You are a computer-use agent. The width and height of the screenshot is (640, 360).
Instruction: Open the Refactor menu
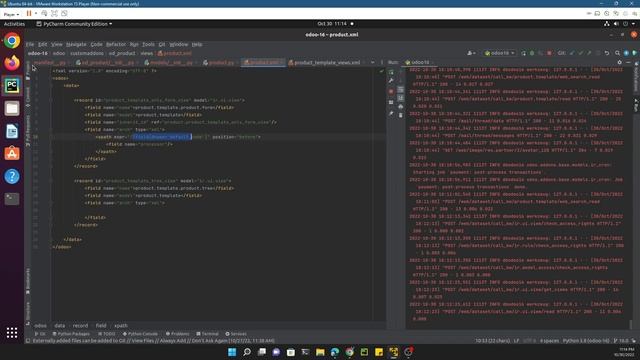click(116, 44)
